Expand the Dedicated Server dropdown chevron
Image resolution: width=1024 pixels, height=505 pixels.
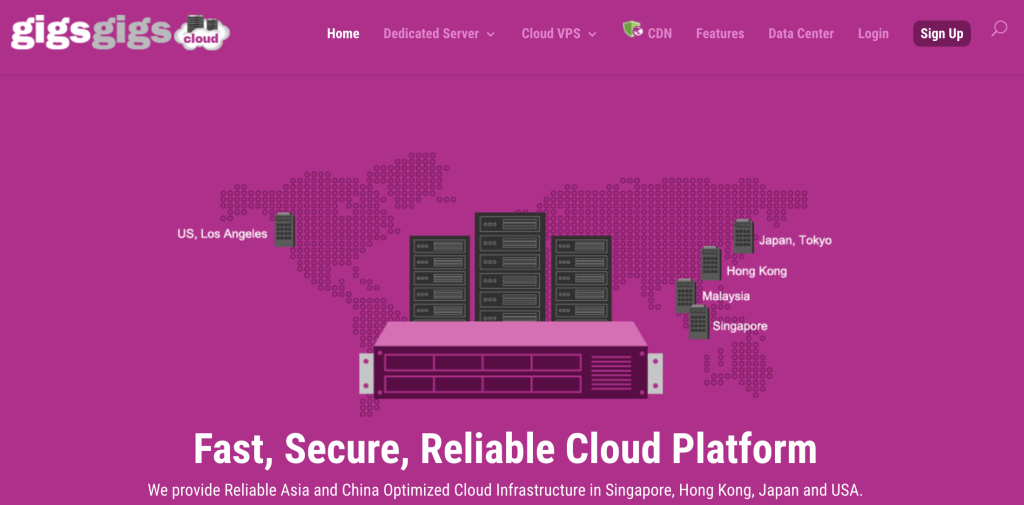(x=490, y=35)
